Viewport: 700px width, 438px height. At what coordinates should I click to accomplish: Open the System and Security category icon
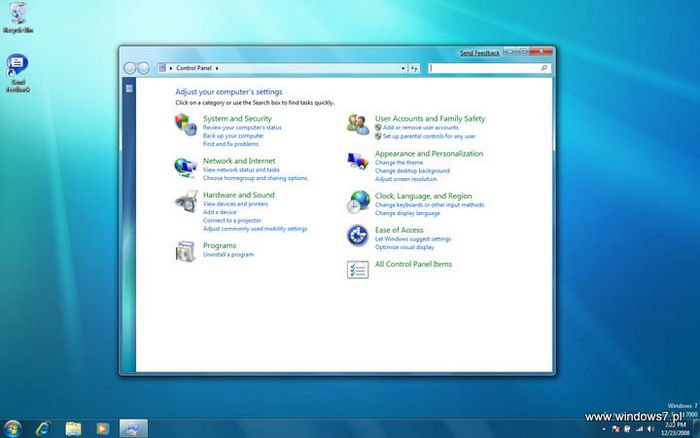(186, 125)
